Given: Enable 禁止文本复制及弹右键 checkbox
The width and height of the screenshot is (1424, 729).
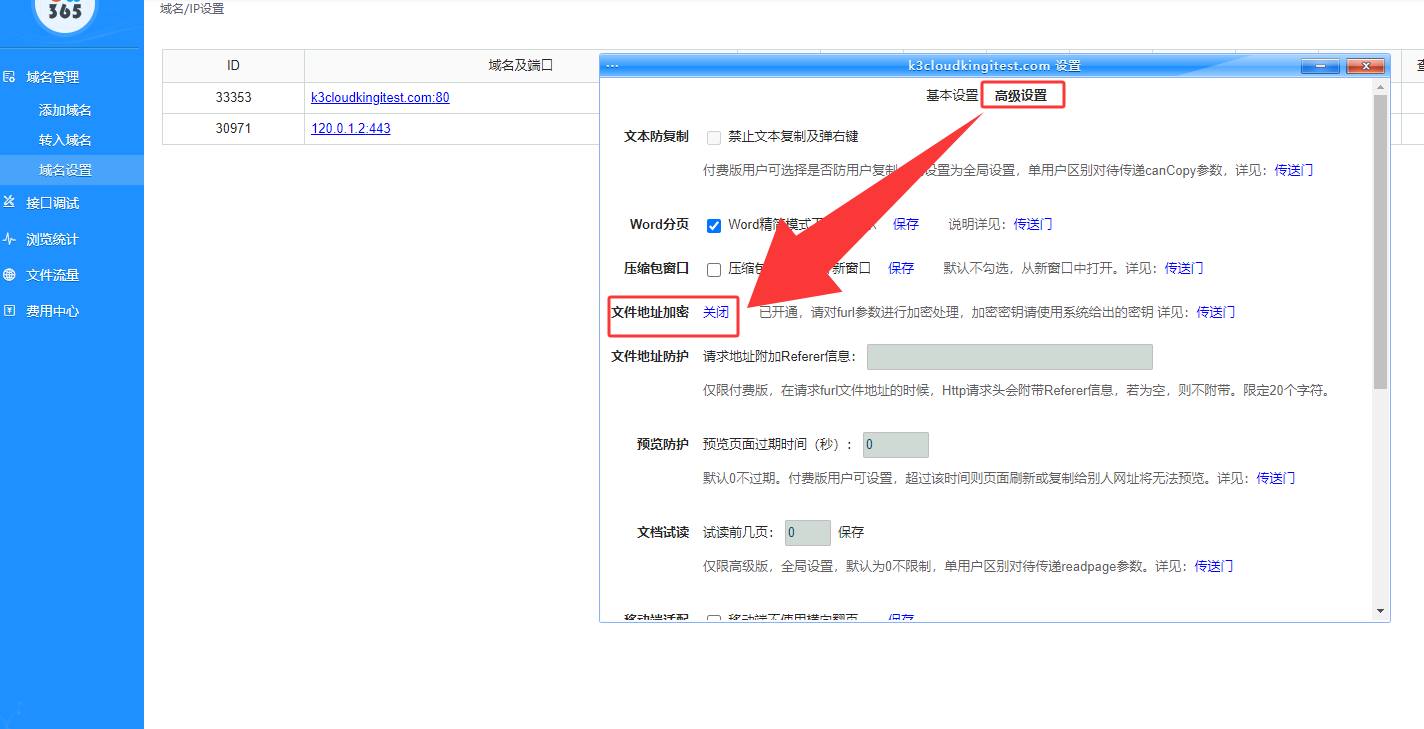Looking at the screenshot, I should pos(714,137).
